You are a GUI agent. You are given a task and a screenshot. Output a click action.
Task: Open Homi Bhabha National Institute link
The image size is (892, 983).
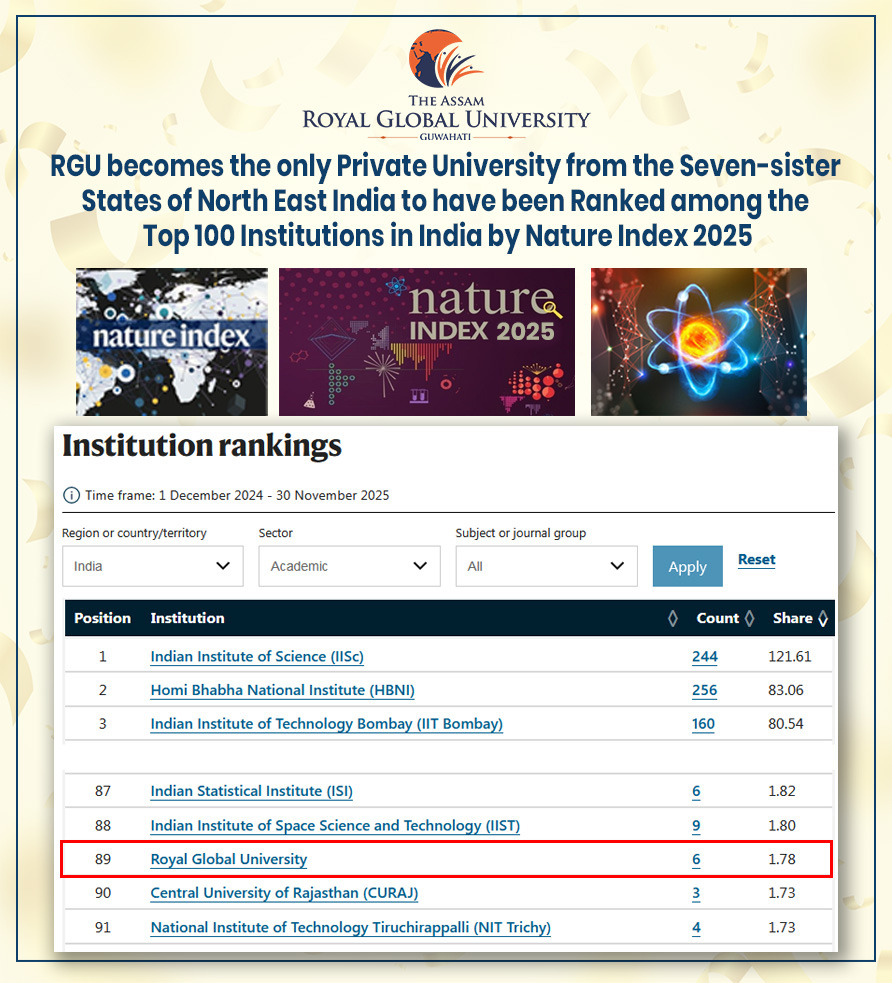coord(282,690)
